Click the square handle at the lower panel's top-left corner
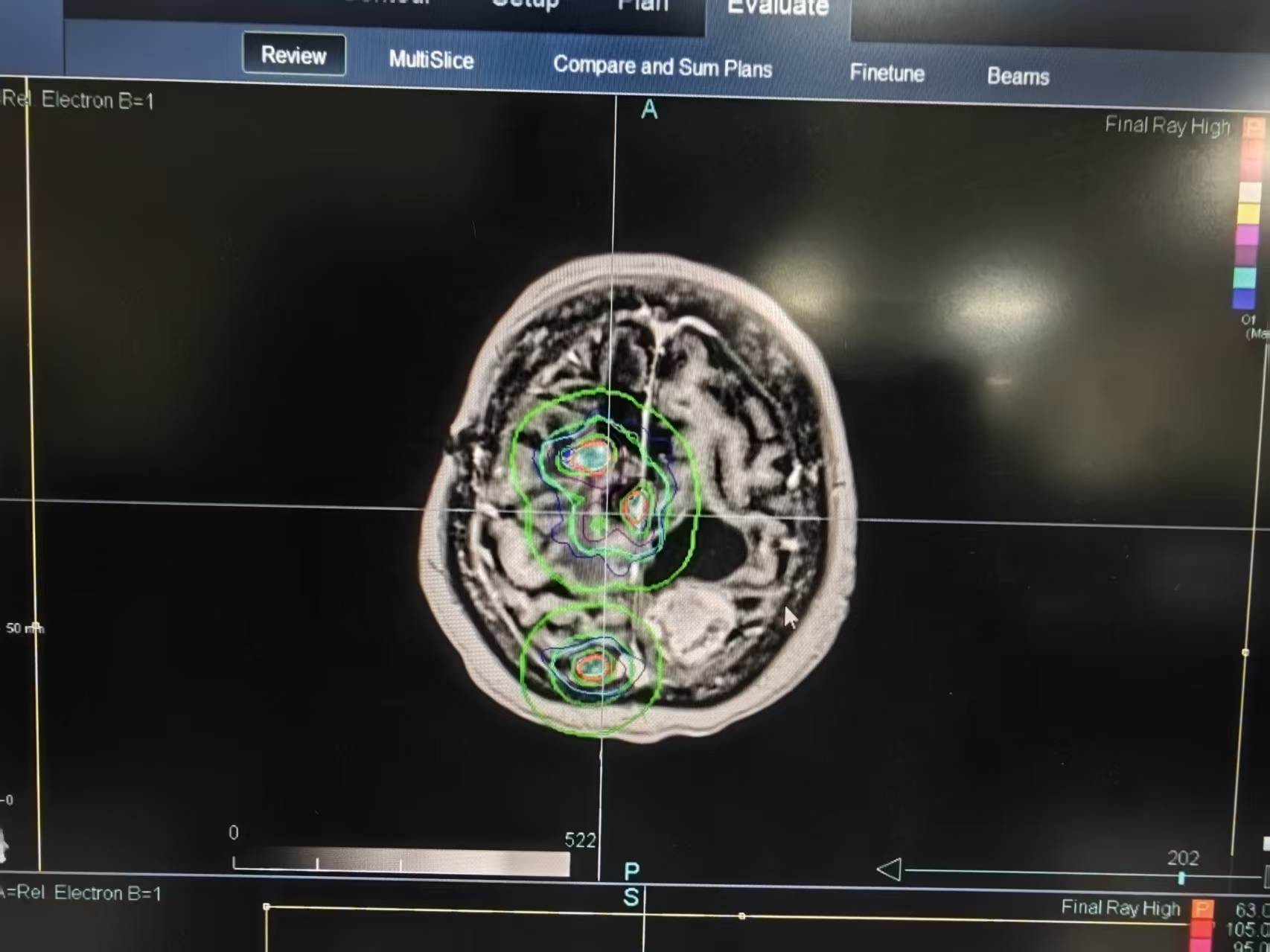1270x952 pixels. click(x=267, y=907)
